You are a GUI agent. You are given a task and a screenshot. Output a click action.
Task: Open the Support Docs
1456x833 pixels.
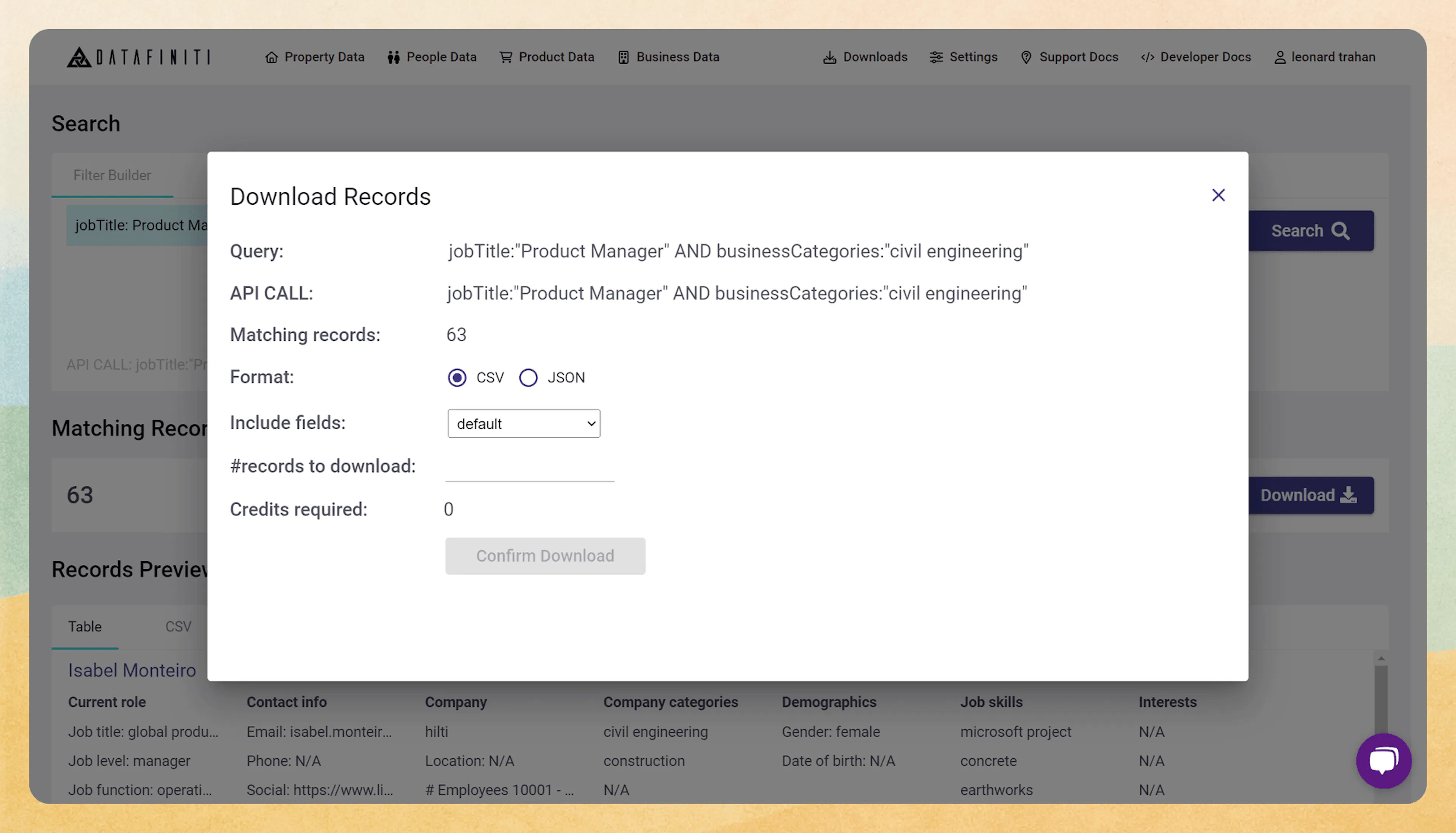tap(1069, 56)
